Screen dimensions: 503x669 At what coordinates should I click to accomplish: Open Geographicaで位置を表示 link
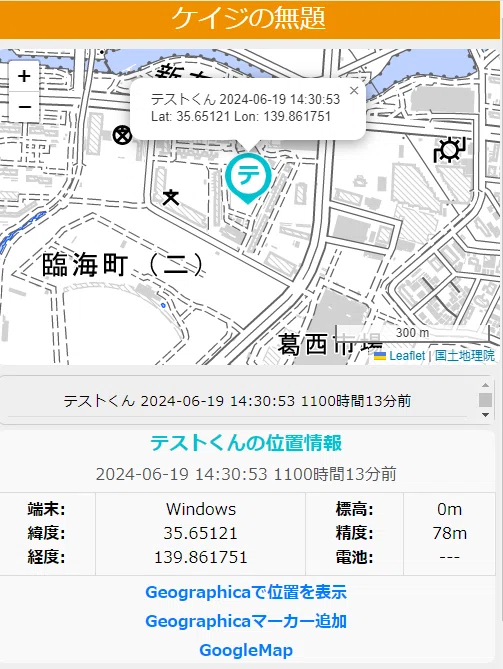246,592
